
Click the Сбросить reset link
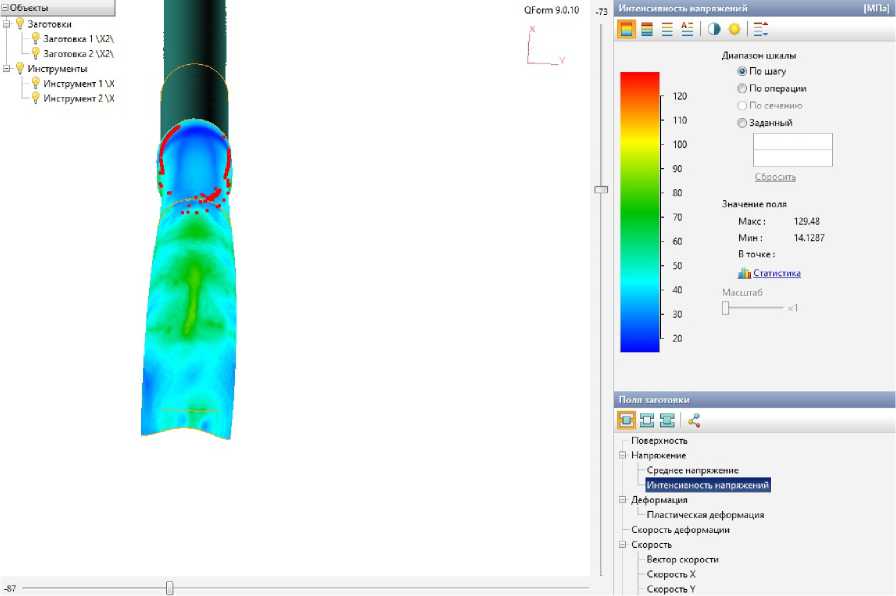click(775, 177)
